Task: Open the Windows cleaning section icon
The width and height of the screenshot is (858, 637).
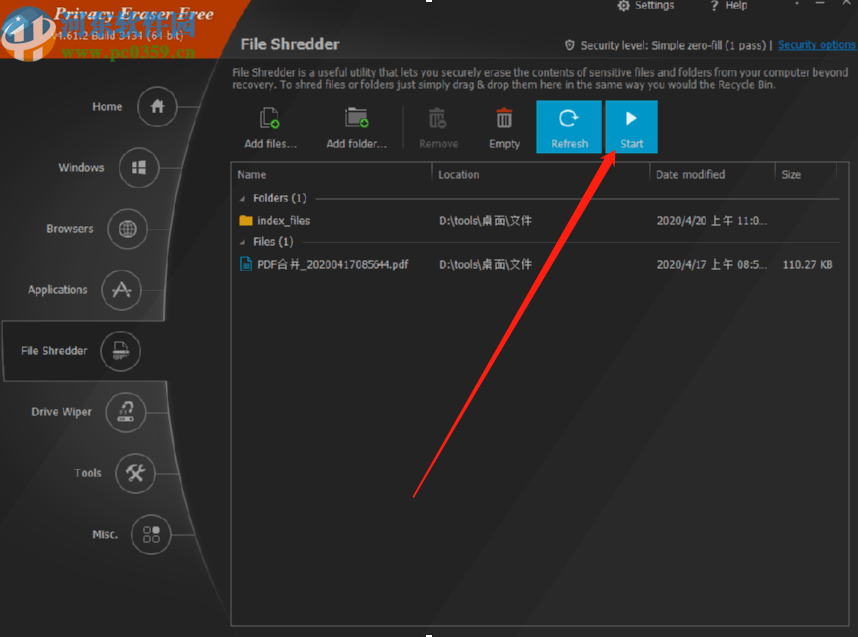Action: 139,167
